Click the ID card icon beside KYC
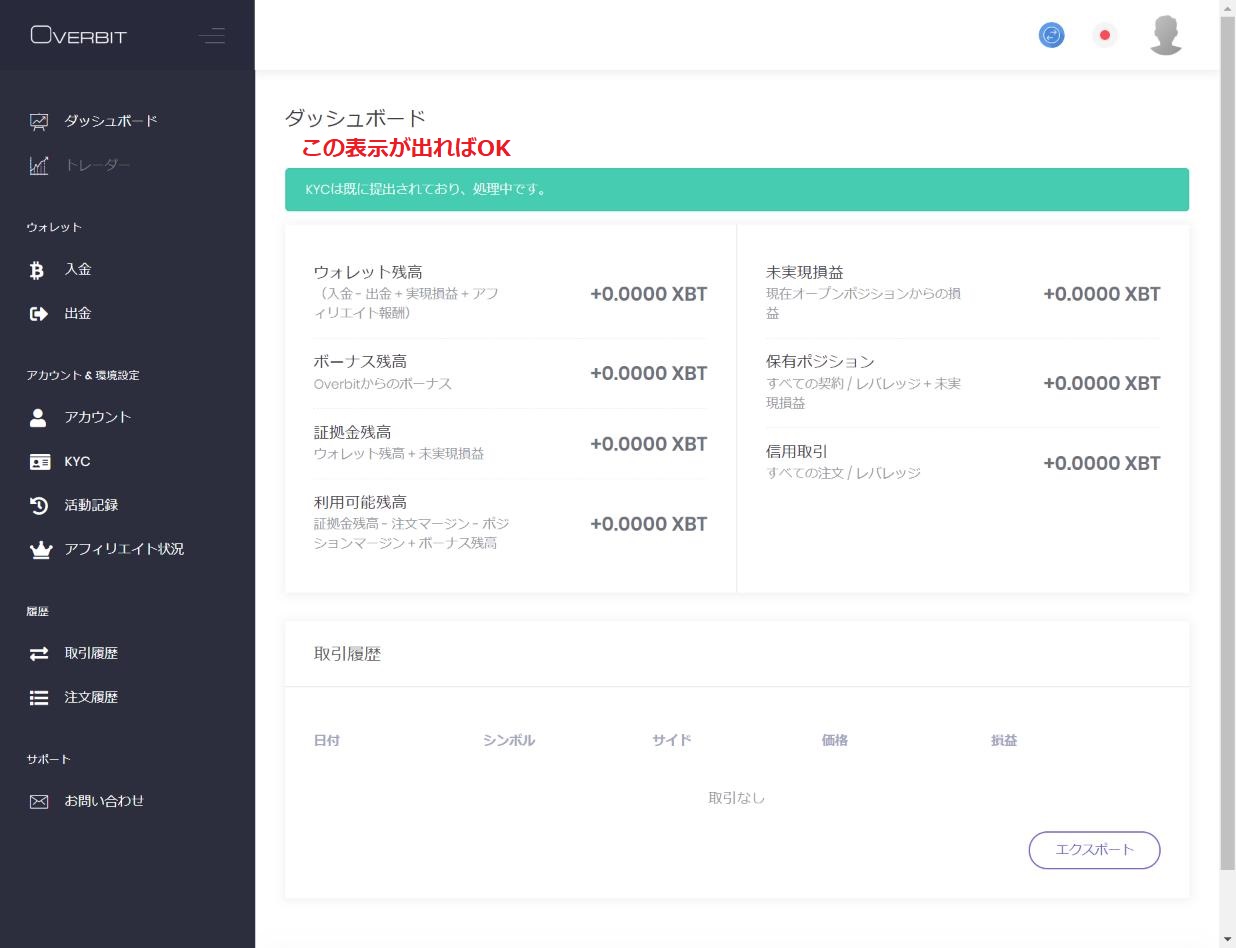1236x948 pixels. pyautogui.click(x=39, y=462)
